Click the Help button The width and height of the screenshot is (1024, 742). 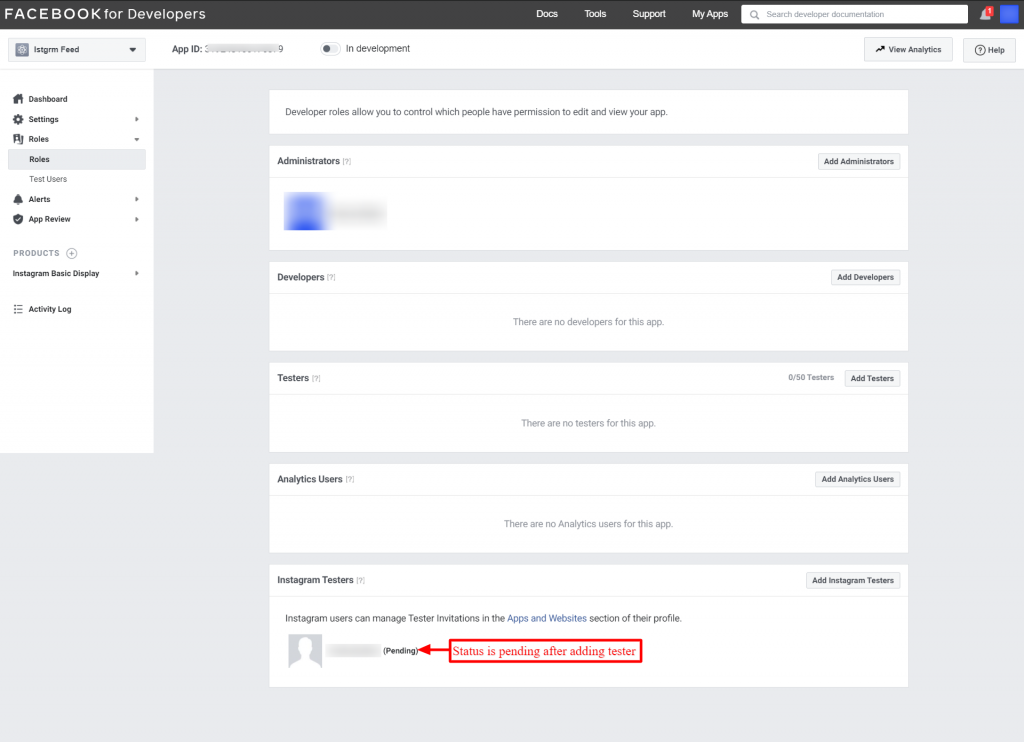(x=989, y=50)
